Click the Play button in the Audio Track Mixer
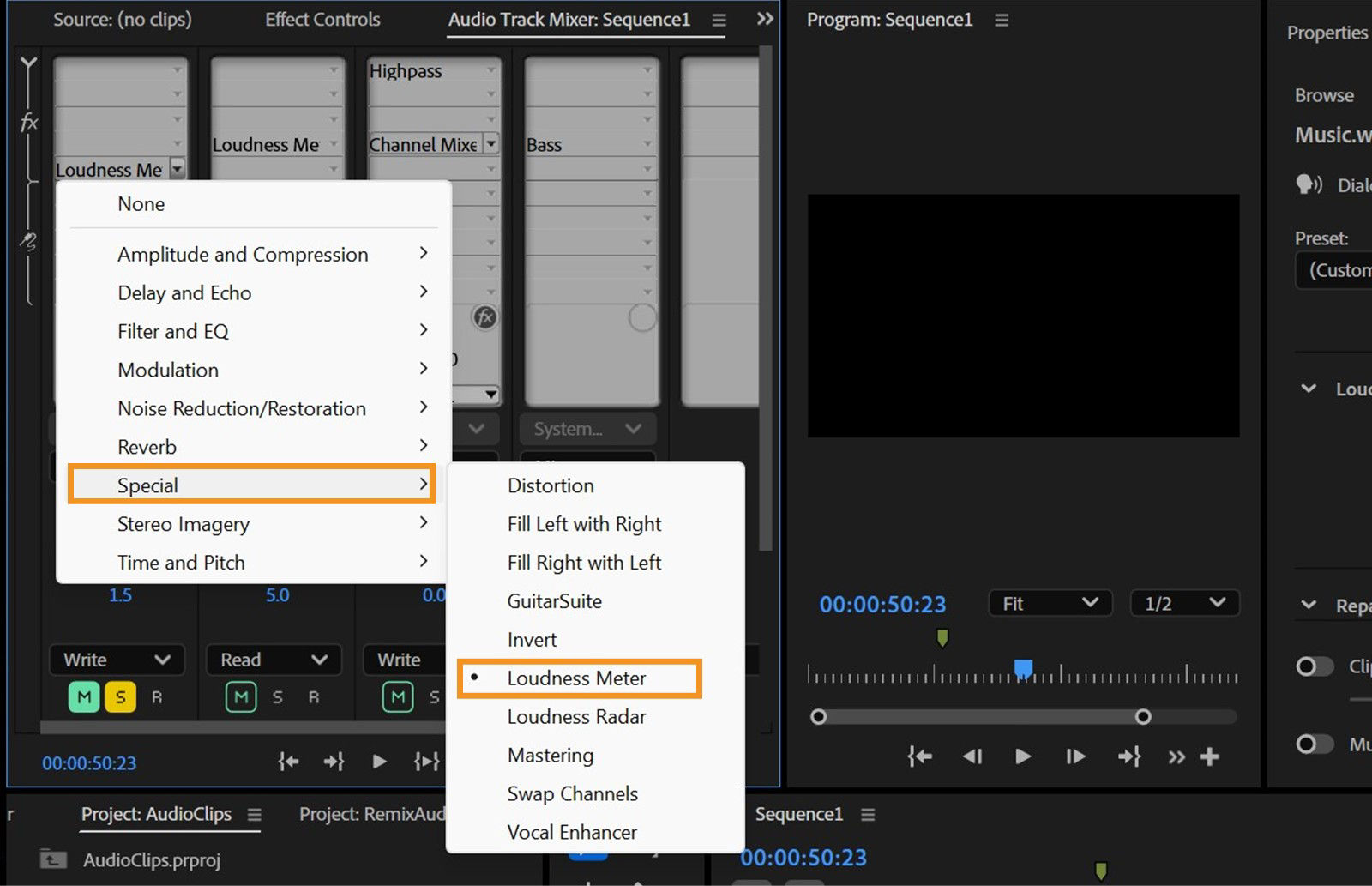 380,761
